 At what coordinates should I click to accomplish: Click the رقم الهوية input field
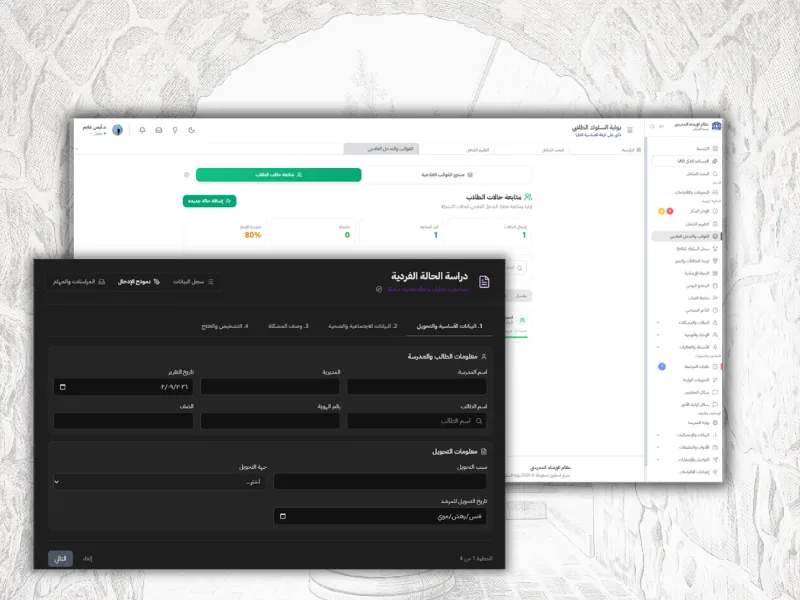pos(270,421)
